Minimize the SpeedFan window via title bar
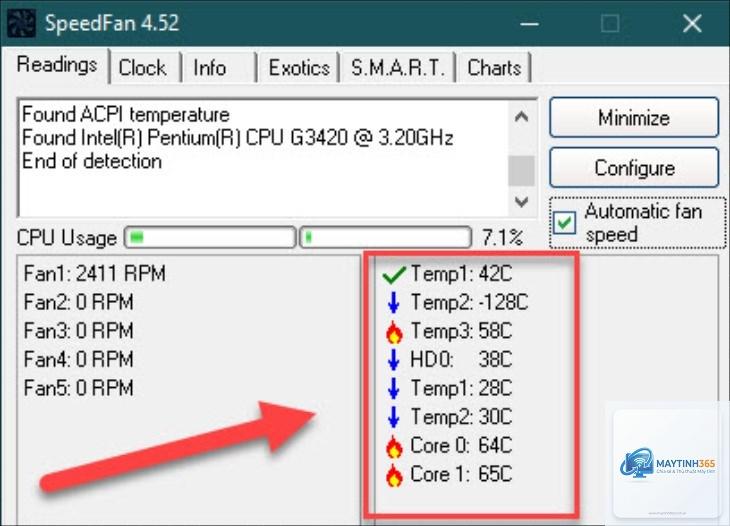This screenshot has width=730, height=526. point(529,23)
